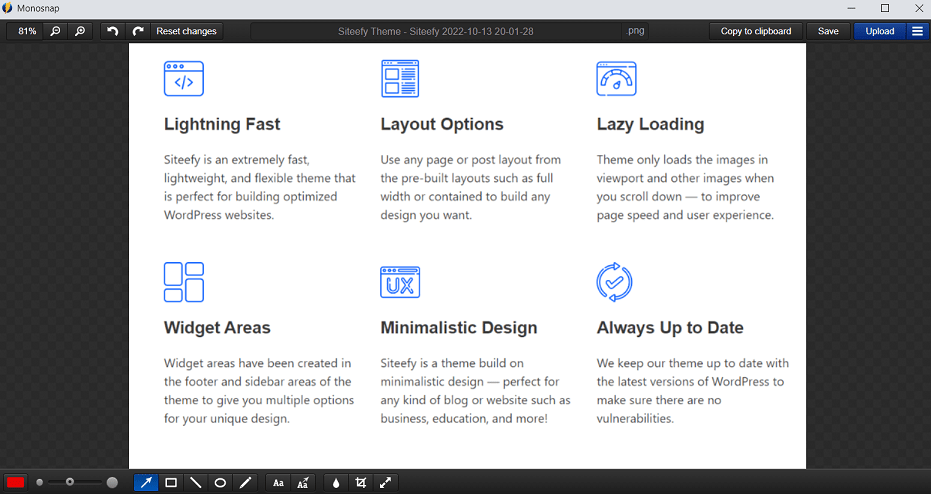Screen dimensions: 931x494
Task: Click the Zoom in magnifier
Action: click(80, 31)
